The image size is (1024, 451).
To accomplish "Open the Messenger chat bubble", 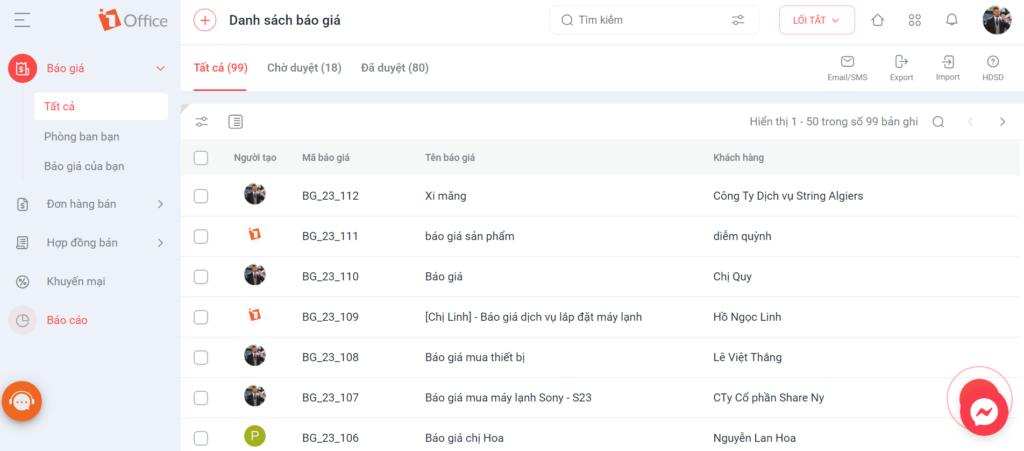I will pyautogui.click(x=984, y=412).
